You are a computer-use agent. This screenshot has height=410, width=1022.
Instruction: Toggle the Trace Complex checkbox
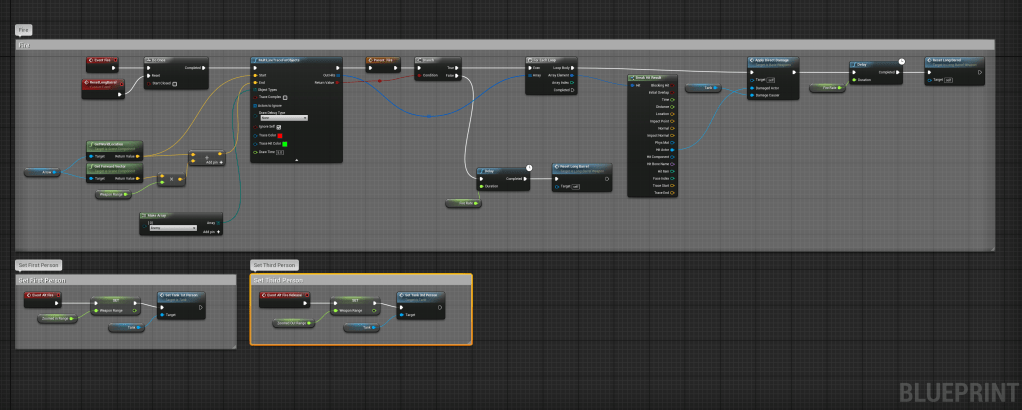286,96
